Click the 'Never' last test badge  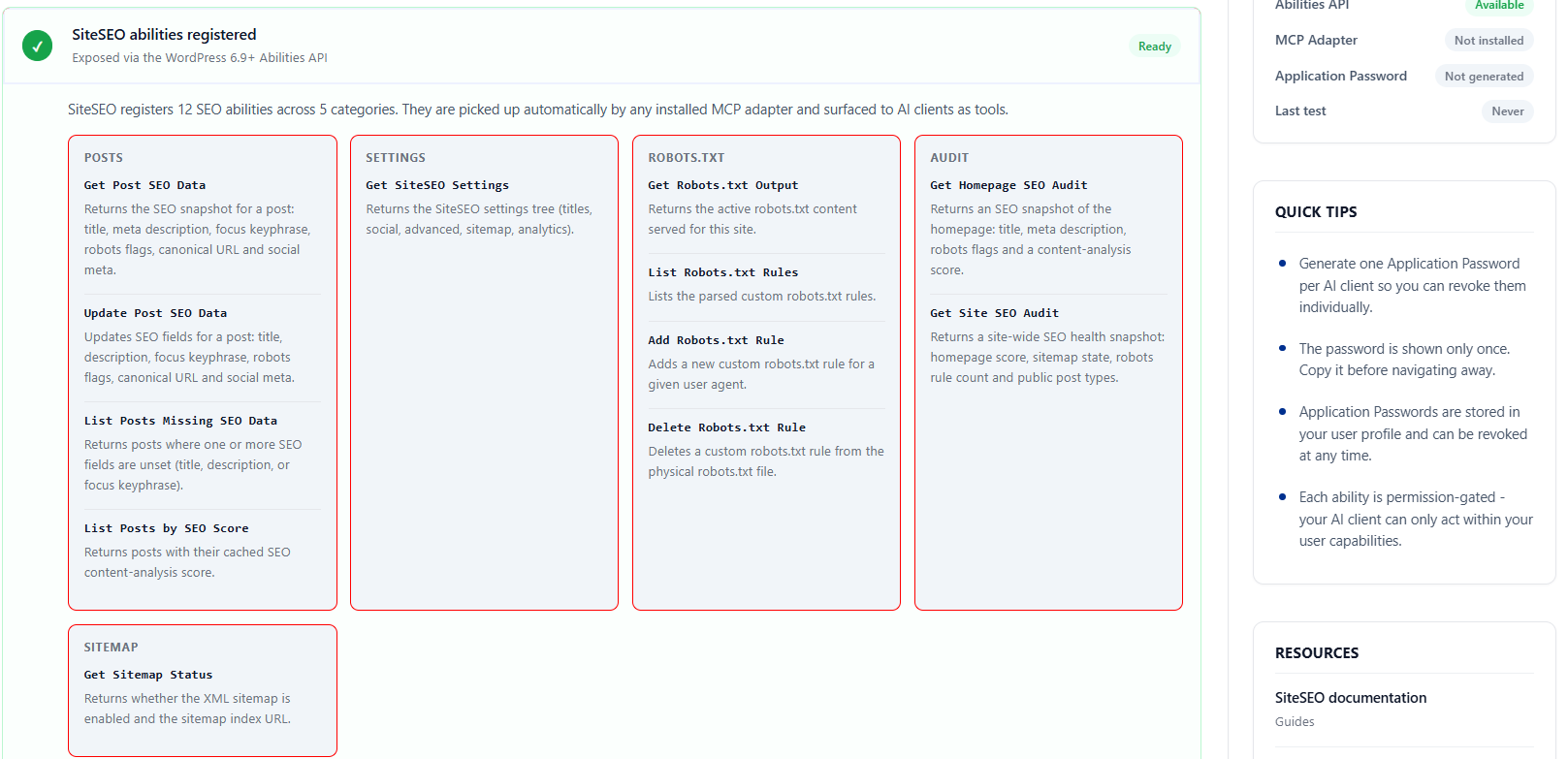(1507, 111)
